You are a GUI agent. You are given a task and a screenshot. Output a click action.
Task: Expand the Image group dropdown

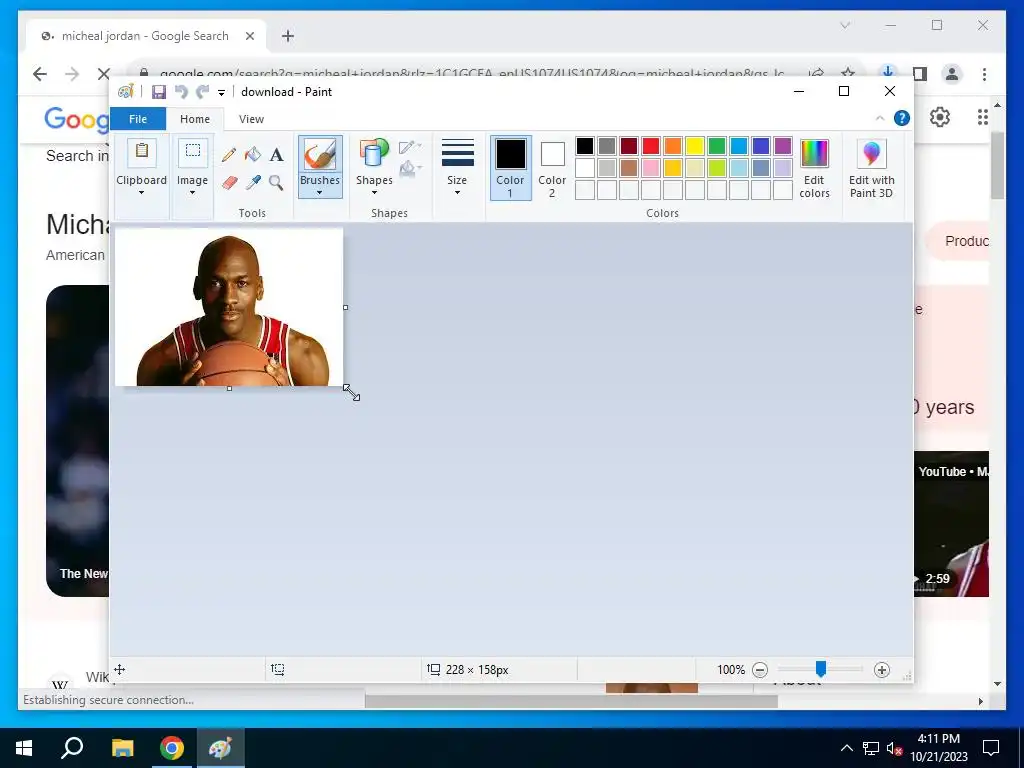(x=192, y=193)
